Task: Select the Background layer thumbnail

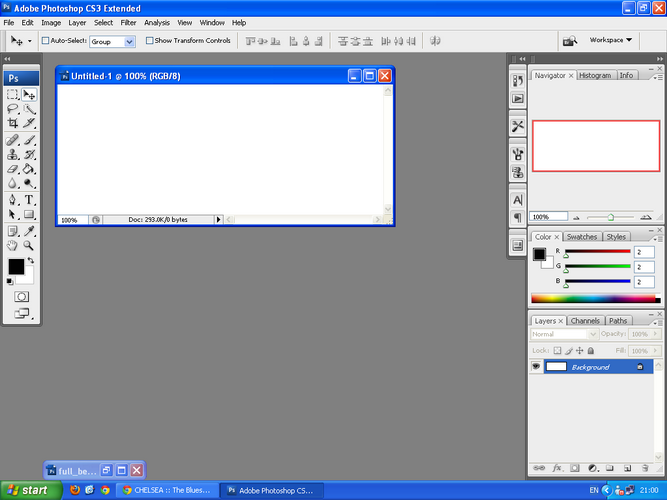Action: pyautogui.click(x=556, y=366)
